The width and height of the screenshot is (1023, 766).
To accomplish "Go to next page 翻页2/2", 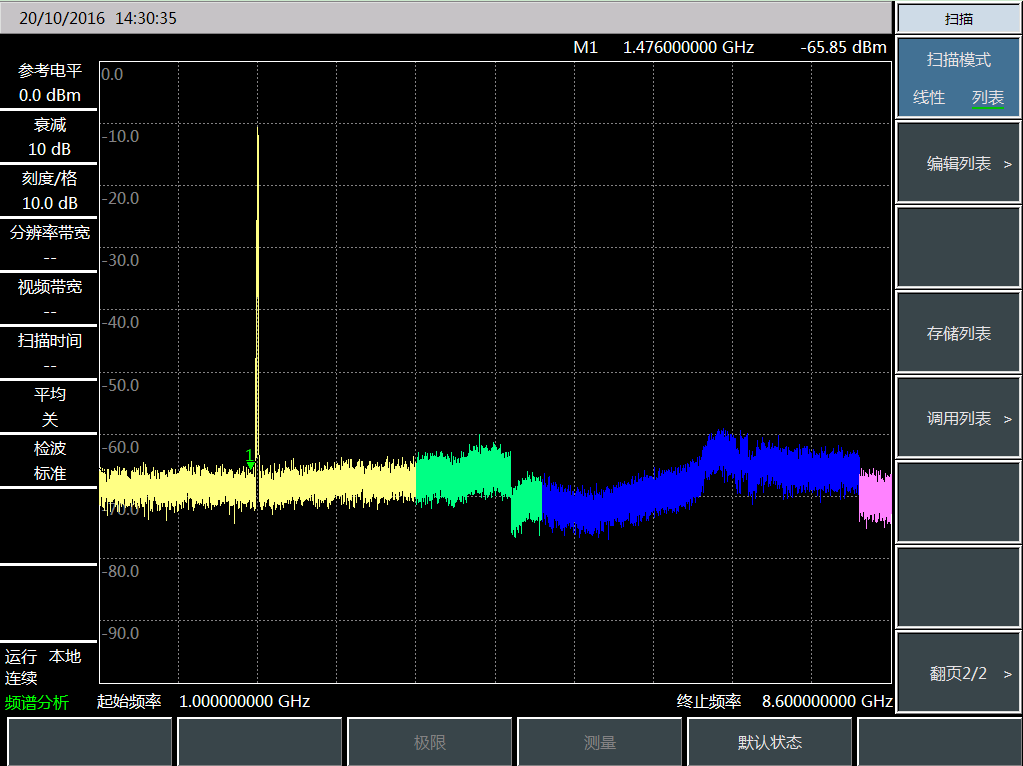I will click(x=958, y=673).
